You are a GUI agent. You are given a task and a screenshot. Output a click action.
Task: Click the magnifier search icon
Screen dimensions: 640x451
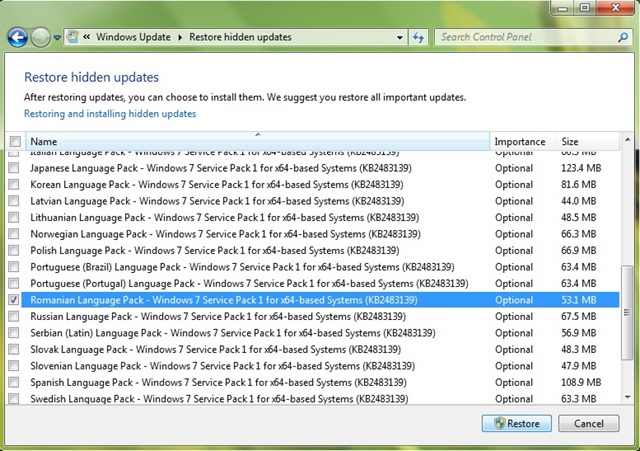pyautogui.click(x=623, y=38)
